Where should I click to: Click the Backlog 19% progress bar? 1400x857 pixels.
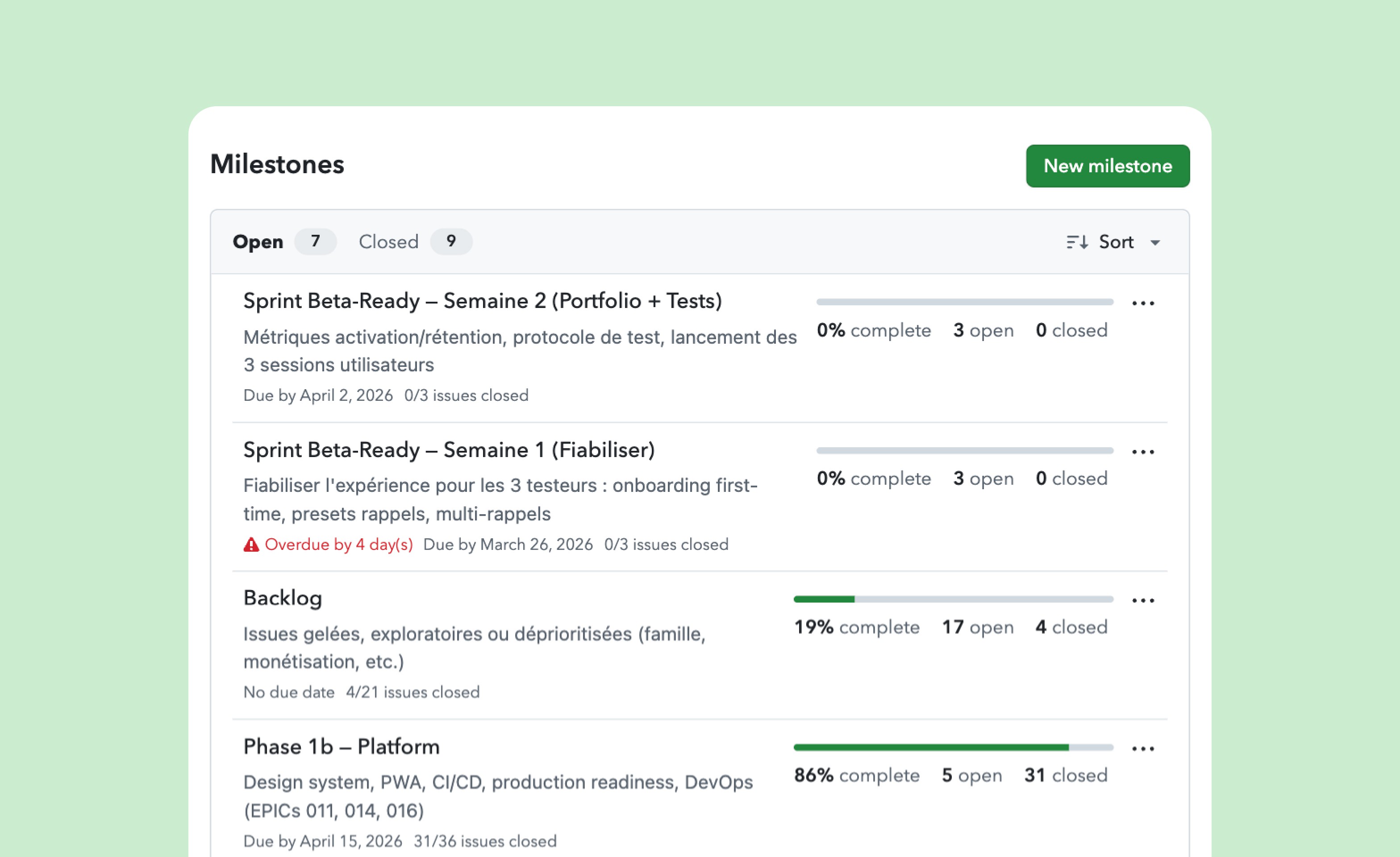pyautogui.click(x=953, y=599)
